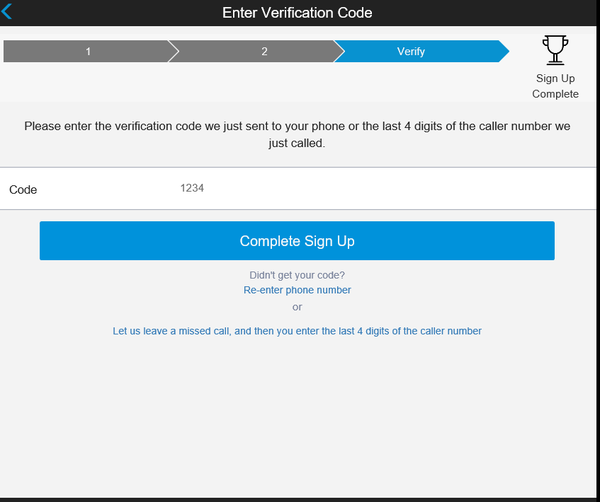Click the verification instructions paragraph
Image resolution: width=600 pixels, height=502 pixels.
(x=297, y=135)
